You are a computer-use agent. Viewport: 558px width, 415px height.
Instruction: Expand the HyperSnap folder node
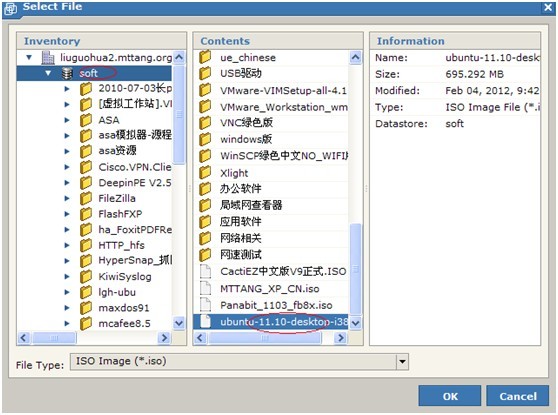[x=67, y=261]
